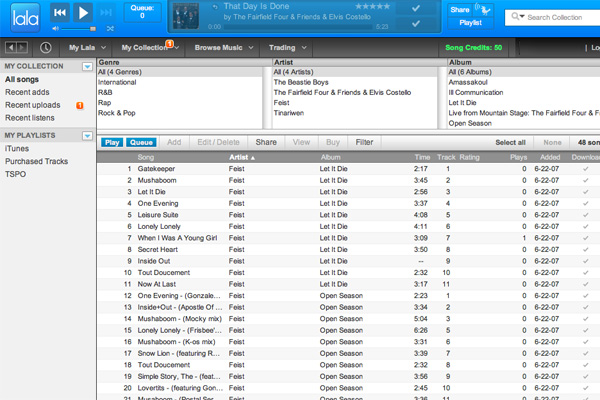Click the now playing album art thumbnail
This screenshot has width=600, height=400.
186,16
